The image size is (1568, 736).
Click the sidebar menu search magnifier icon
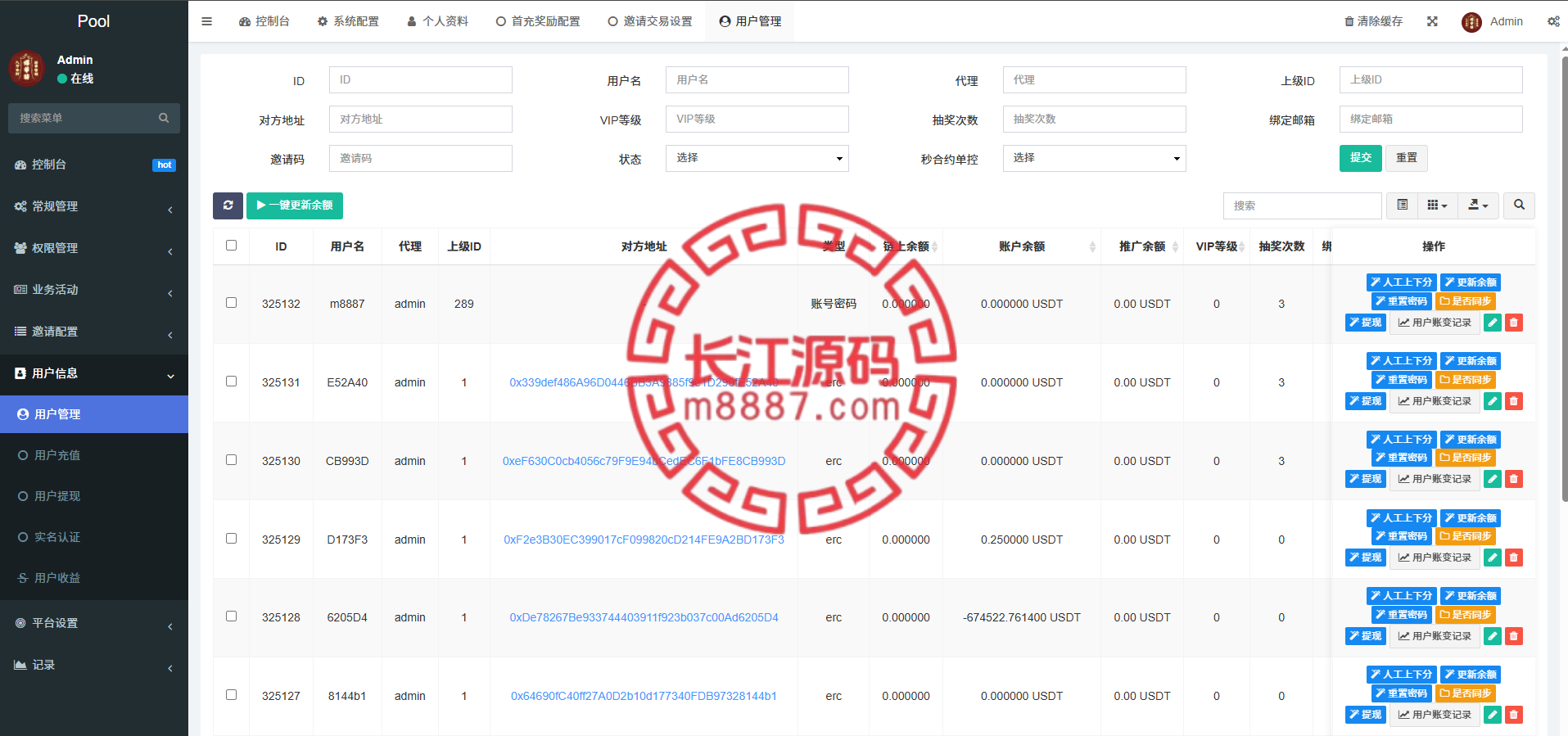coord(164,118)
